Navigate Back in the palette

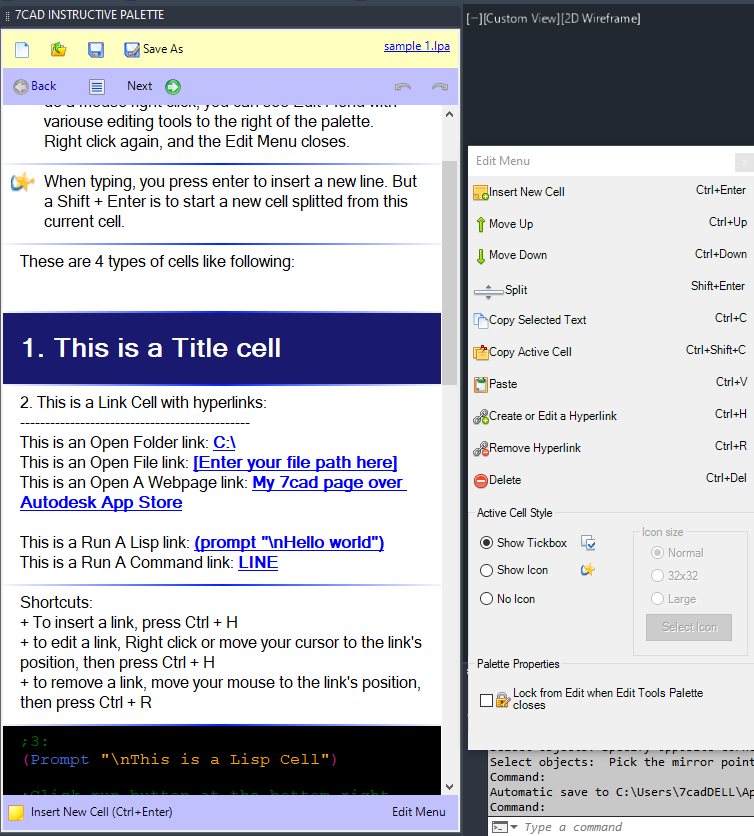[x=35, y=86]
